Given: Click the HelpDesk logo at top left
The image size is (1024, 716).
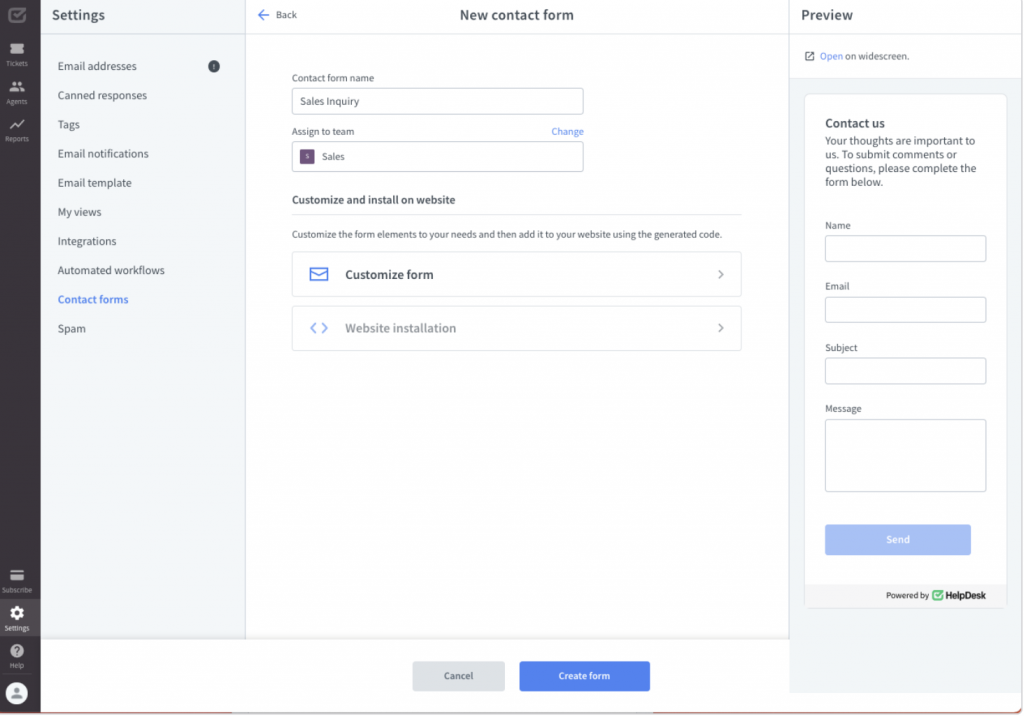Looking at the screenshot, I should [x=17, y=14].
